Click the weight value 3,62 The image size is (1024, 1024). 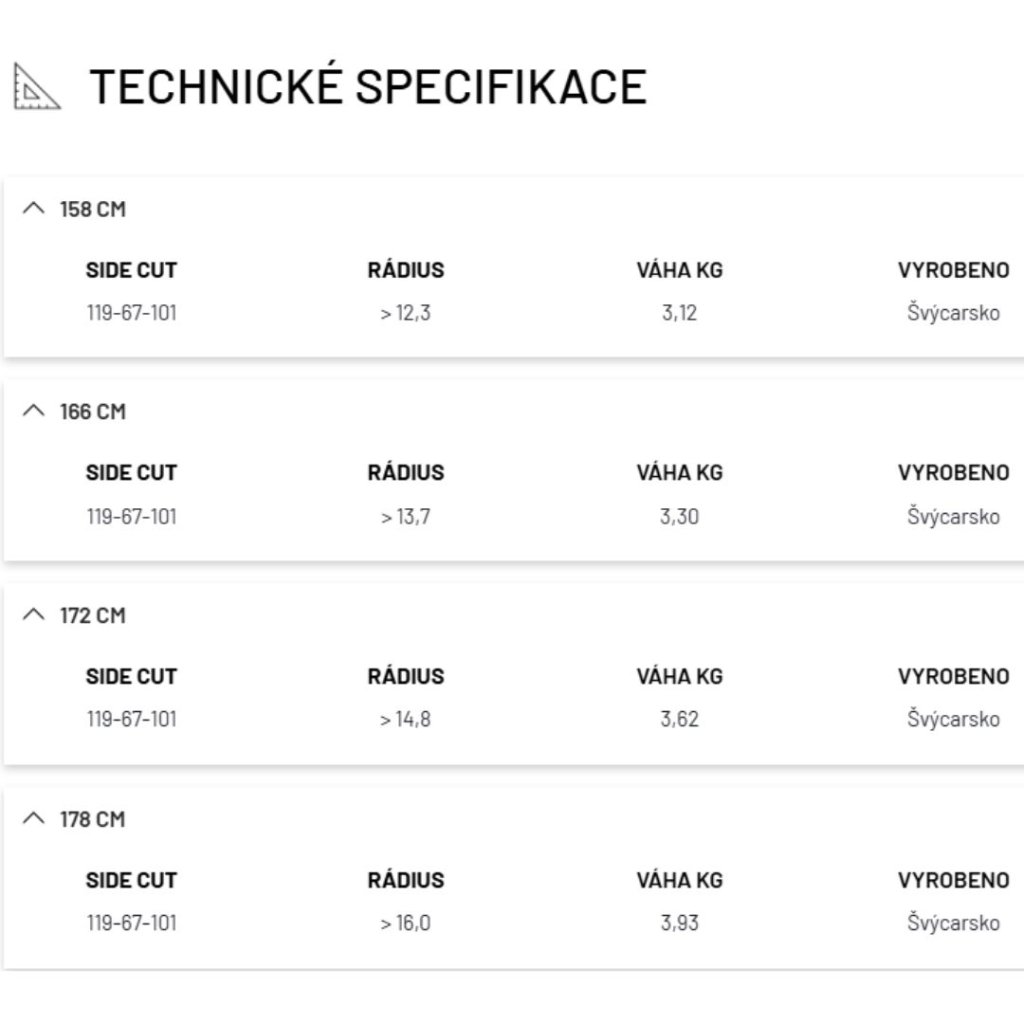pos(679,719)
